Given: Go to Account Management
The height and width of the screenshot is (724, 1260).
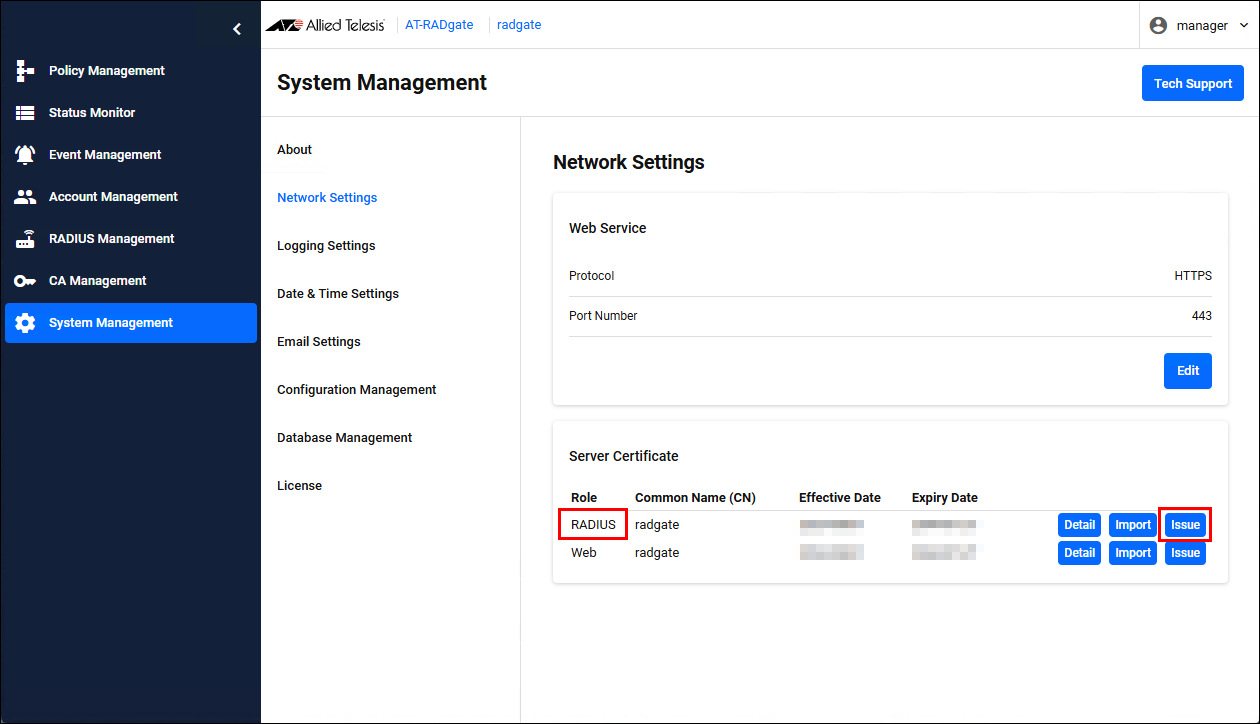Looking at the screenshot, I should coord(130,197).
